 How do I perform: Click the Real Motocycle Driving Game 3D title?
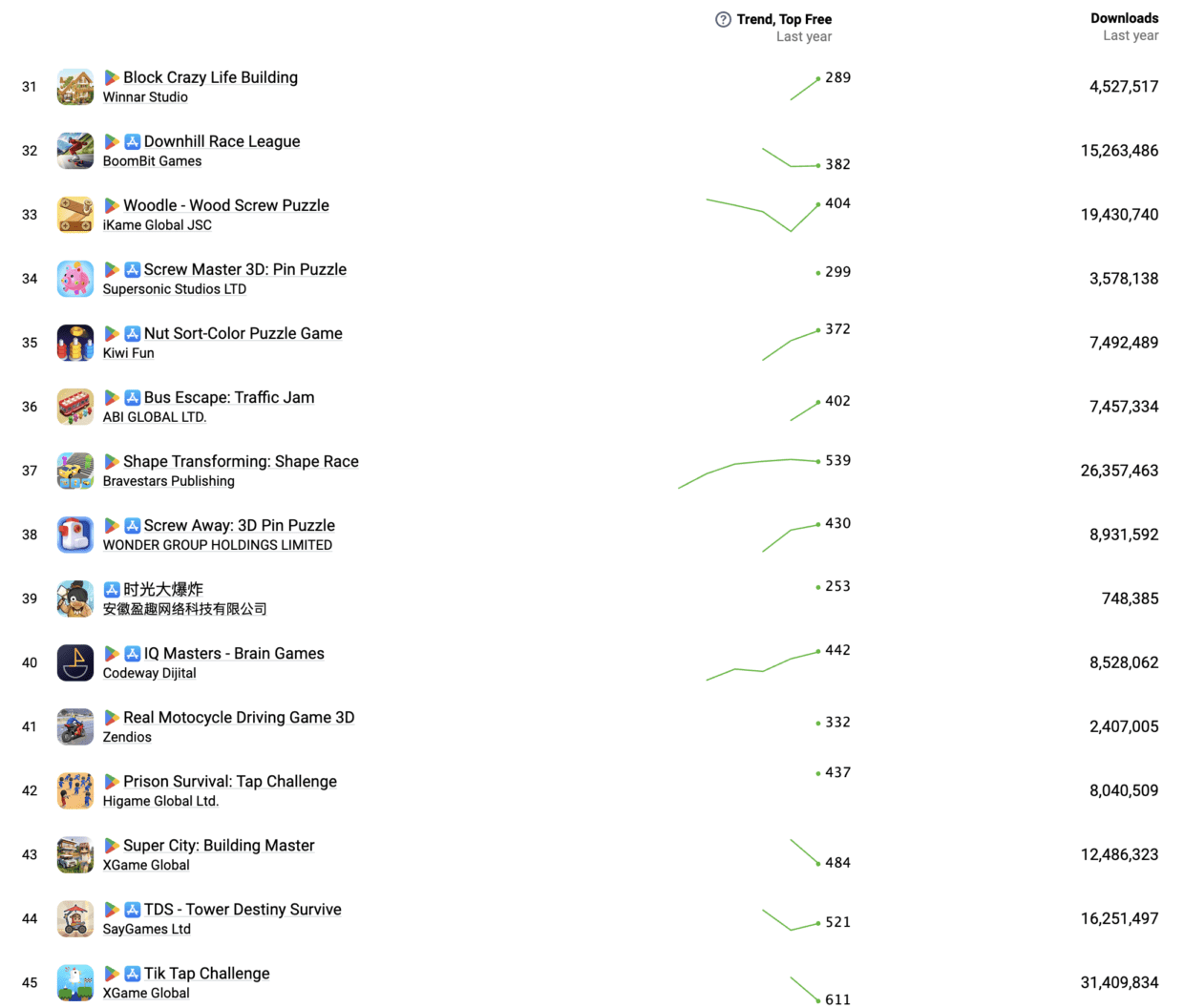pyautogui.click(x=239, y=718)
